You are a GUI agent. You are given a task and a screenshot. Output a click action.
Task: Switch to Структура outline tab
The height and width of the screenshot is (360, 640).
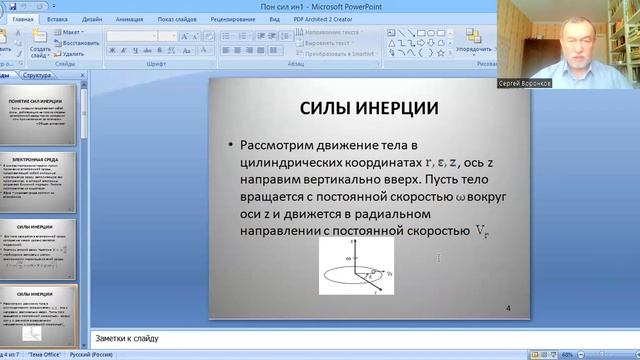pos(37,75)
